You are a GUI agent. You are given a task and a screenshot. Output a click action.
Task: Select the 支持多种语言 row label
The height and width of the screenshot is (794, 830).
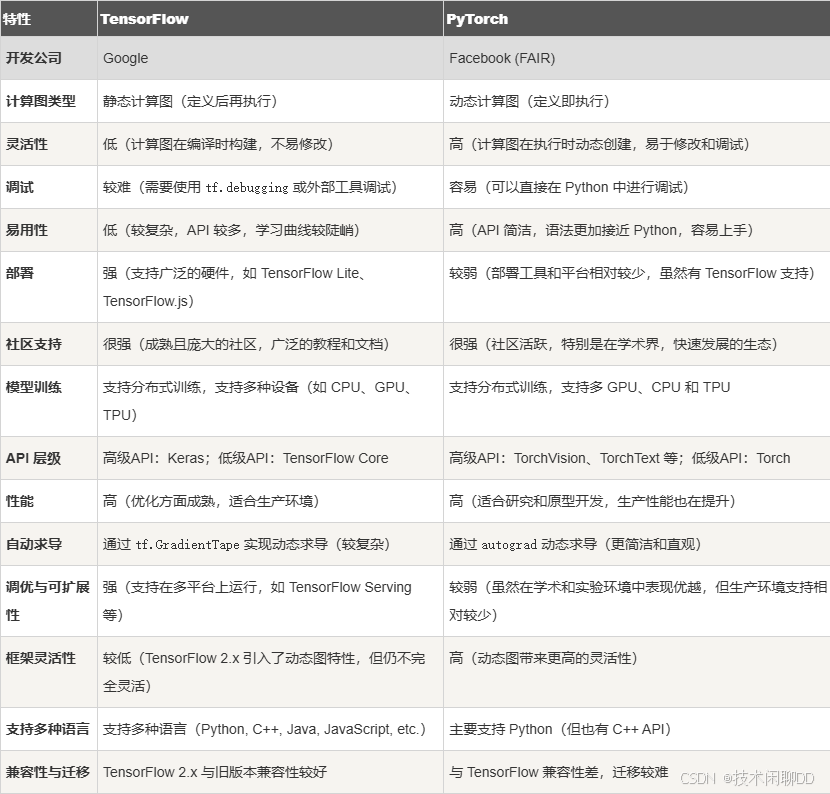pos(49,729)
